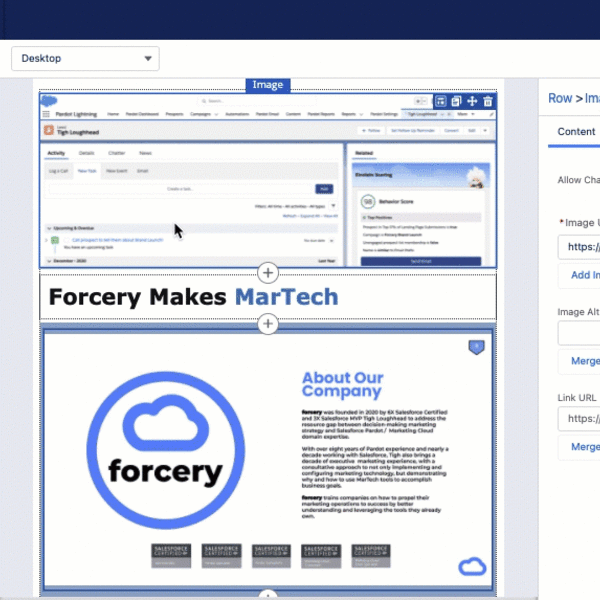Click plus button below the Pardot screenshot image

click(x=268, y=273)
